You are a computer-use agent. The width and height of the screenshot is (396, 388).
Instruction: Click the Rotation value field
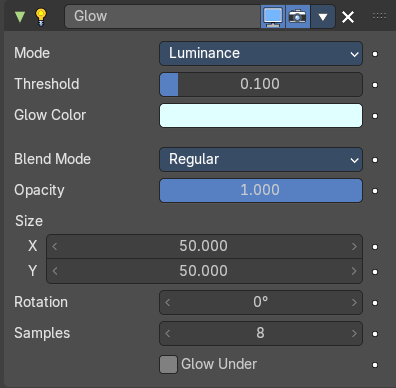pos(261,302)
